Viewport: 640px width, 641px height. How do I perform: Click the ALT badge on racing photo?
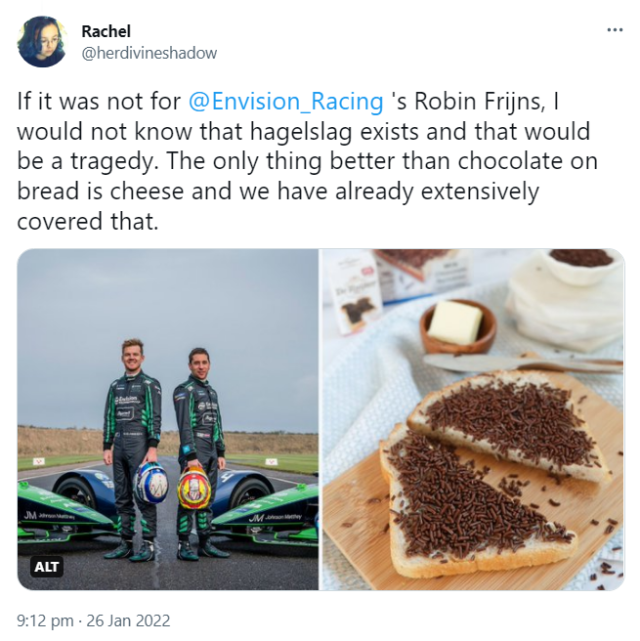(47, 567)
